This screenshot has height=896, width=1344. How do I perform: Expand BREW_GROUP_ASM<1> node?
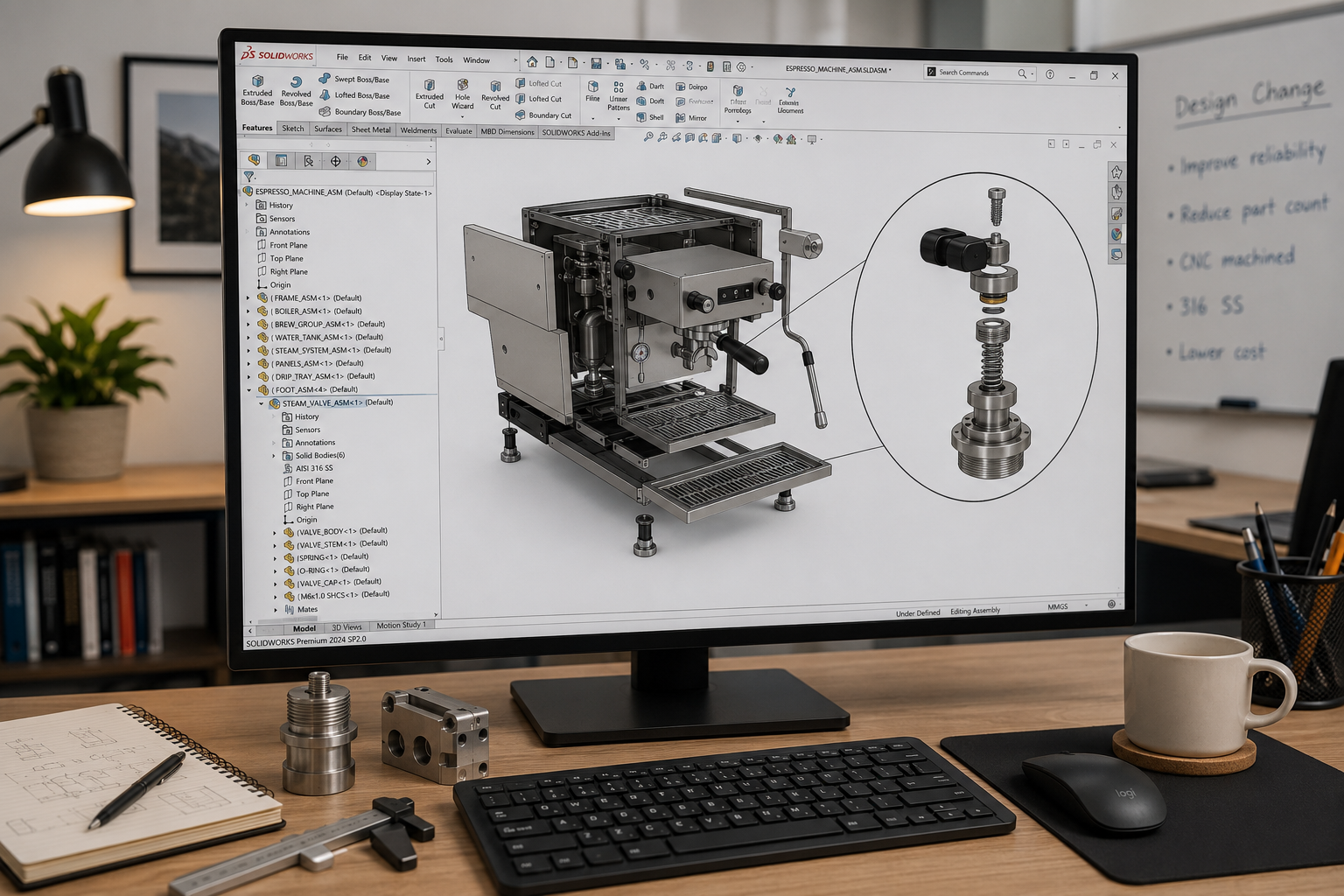[248, 325]
